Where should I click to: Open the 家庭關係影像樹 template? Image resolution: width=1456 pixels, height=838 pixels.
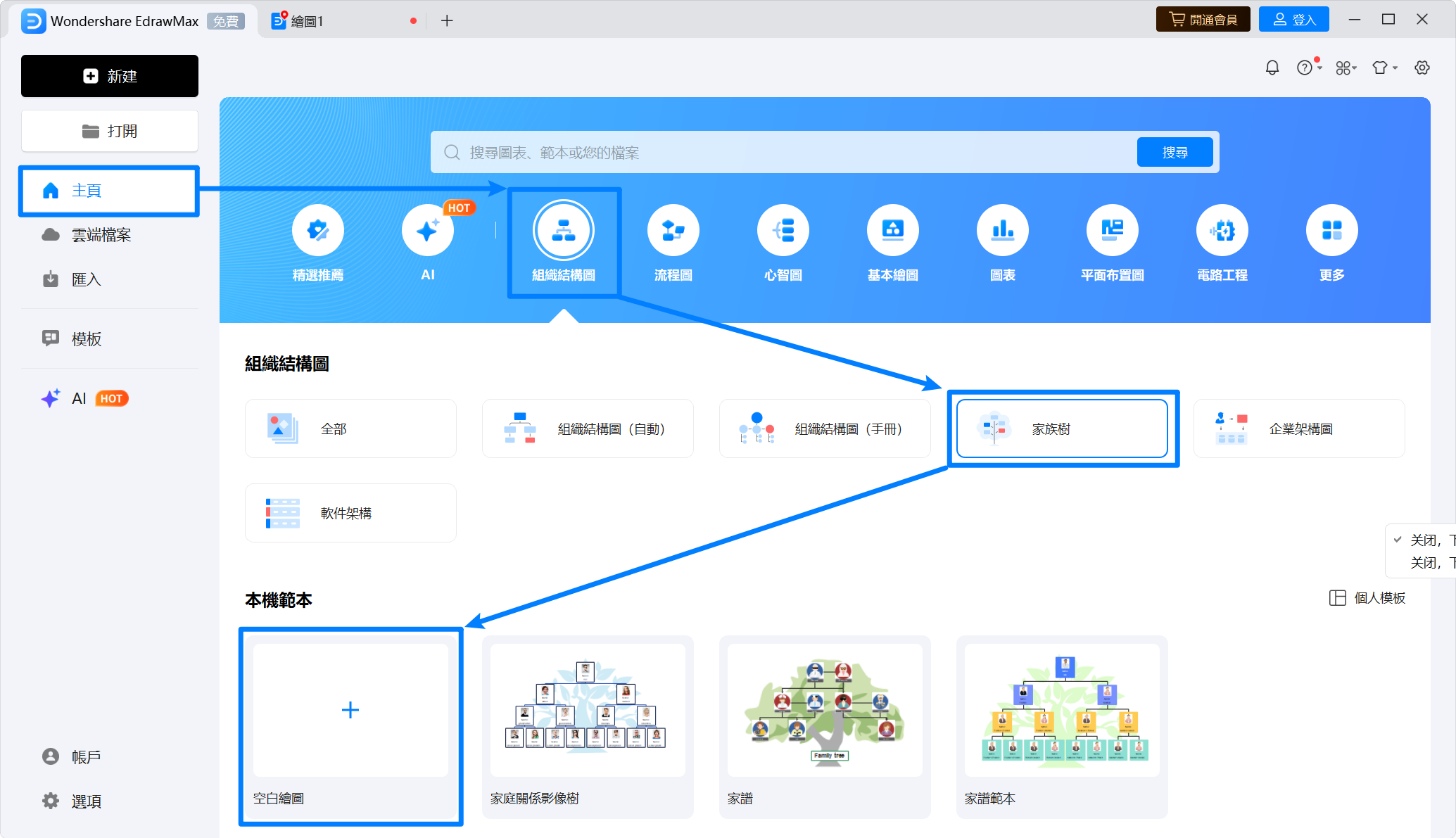[x=588, y=727]
